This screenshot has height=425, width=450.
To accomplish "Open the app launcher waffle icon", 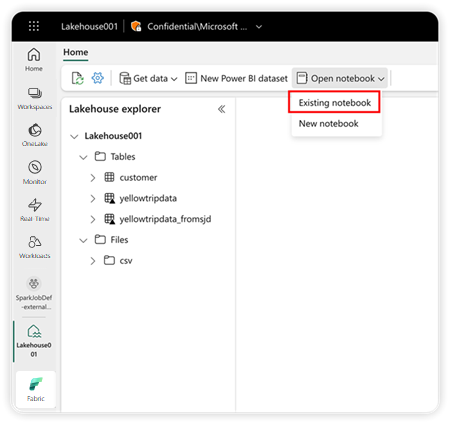I will [x=34, y=26].
